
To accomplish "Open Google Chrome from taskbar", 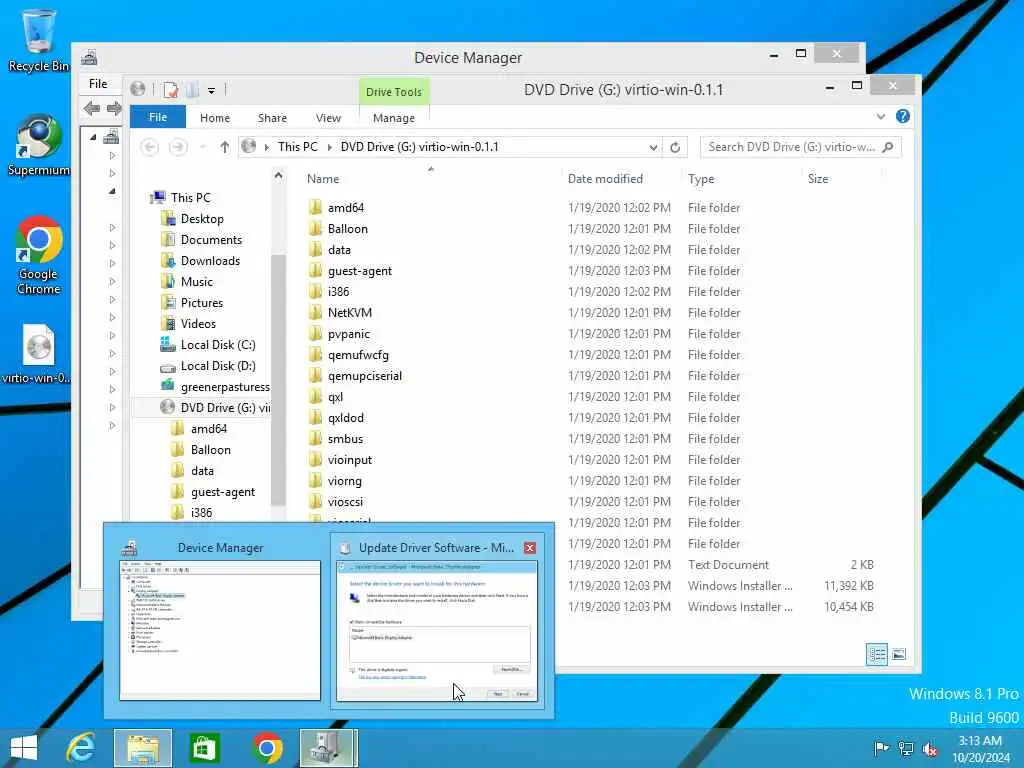I will (267, 748).
